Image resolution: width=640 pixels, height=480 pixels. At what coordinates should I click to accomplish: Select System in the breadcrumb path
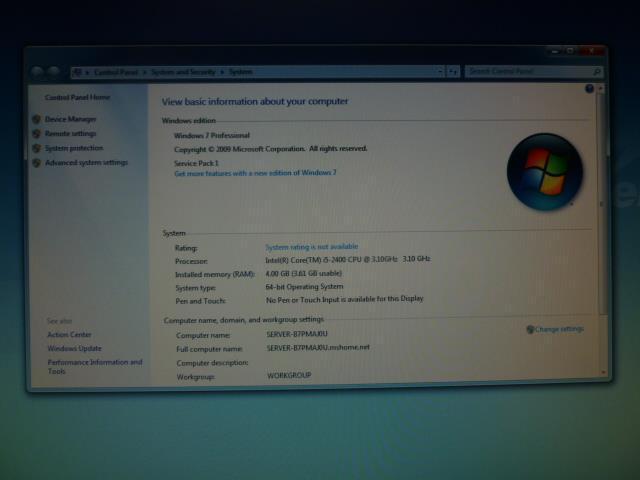pyautogui.click(x=240, y=72)
